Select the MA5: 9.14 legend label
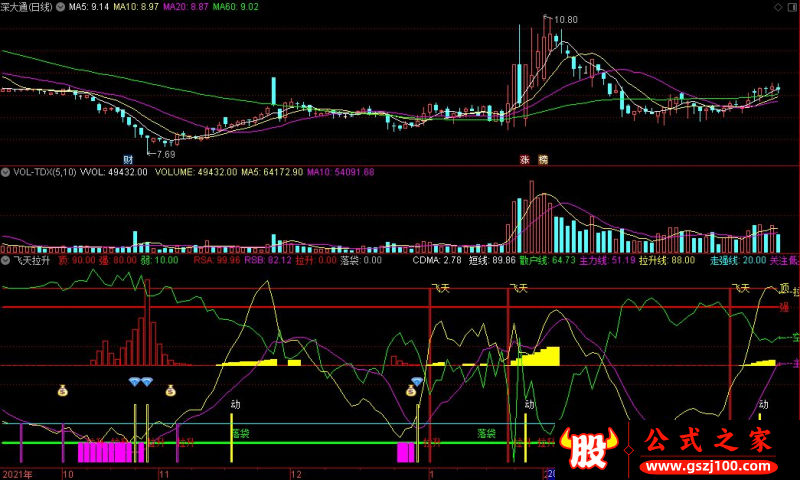The height and width of the screenshot is (480, 800). (x=89, y=7)
